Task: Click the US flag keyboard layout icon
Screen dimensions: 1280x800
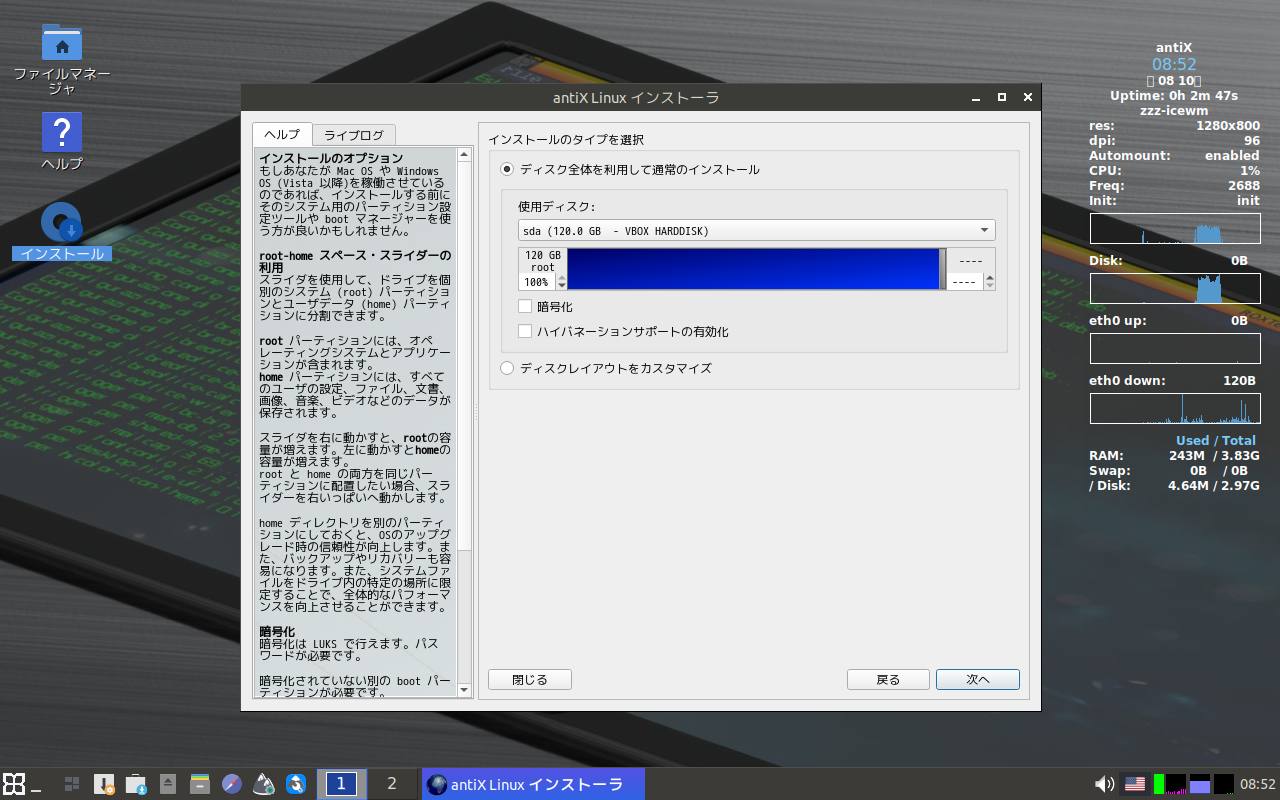Action: (x=1135, y=784)
